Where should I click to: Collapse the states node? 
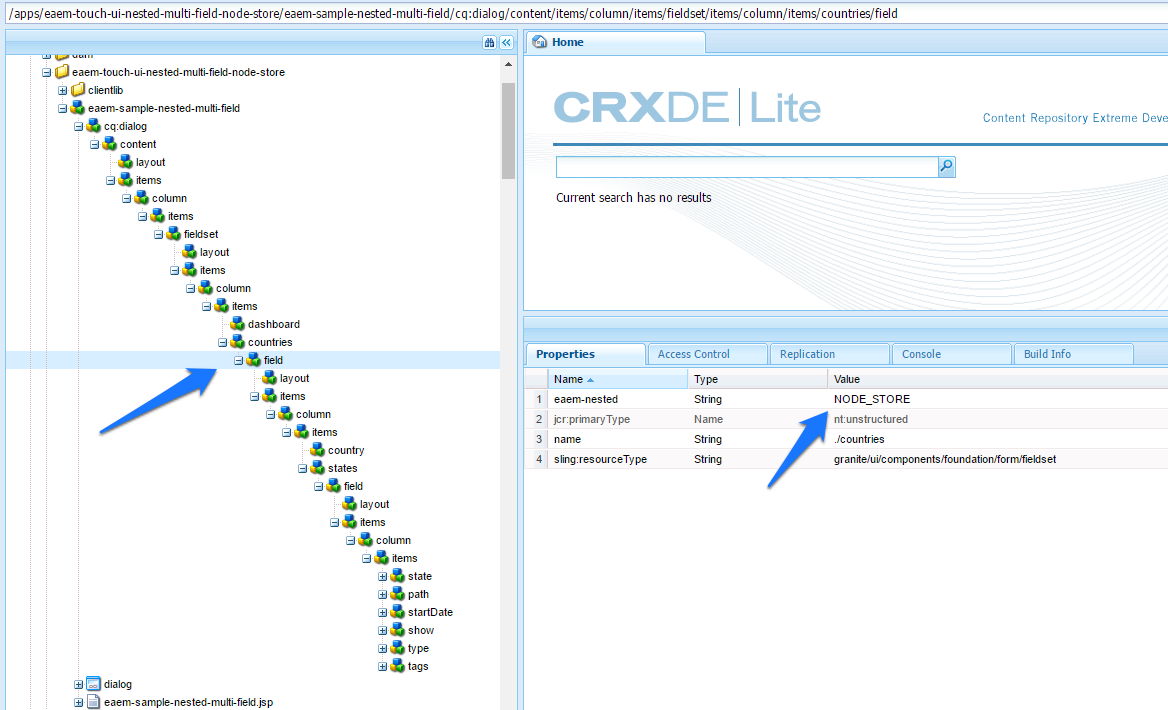coord(302,469)
